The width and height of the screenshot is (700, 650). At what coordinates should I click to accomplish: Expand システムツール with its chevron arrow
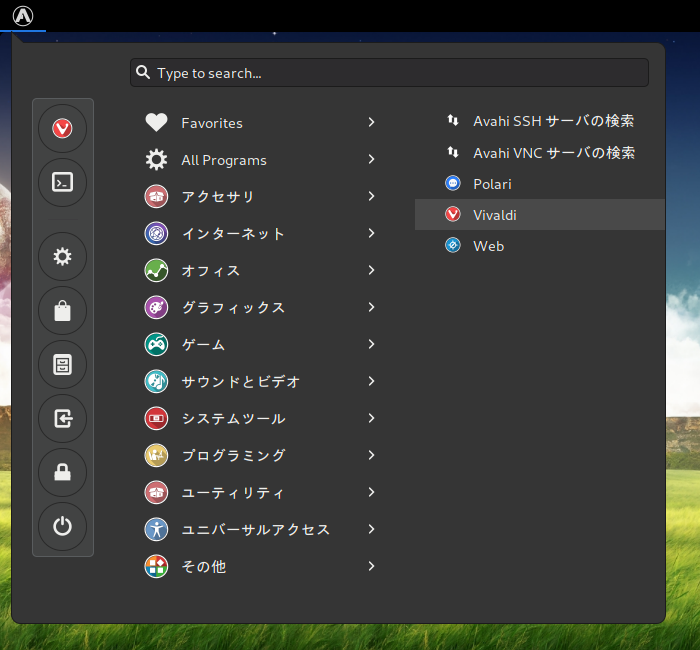coord(371,418)
